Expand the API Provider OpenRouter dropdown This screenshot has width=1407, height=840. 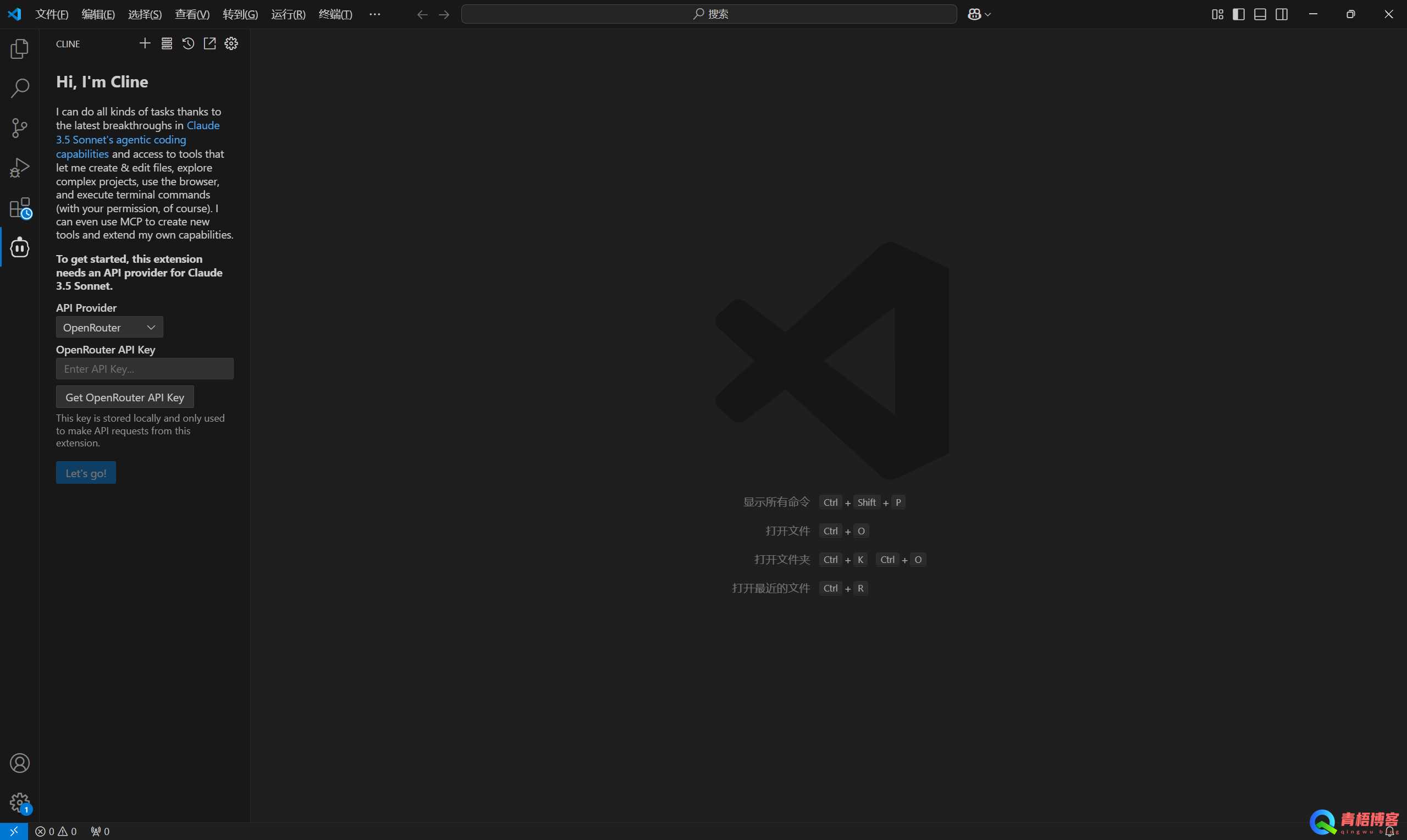coord(109,327)
